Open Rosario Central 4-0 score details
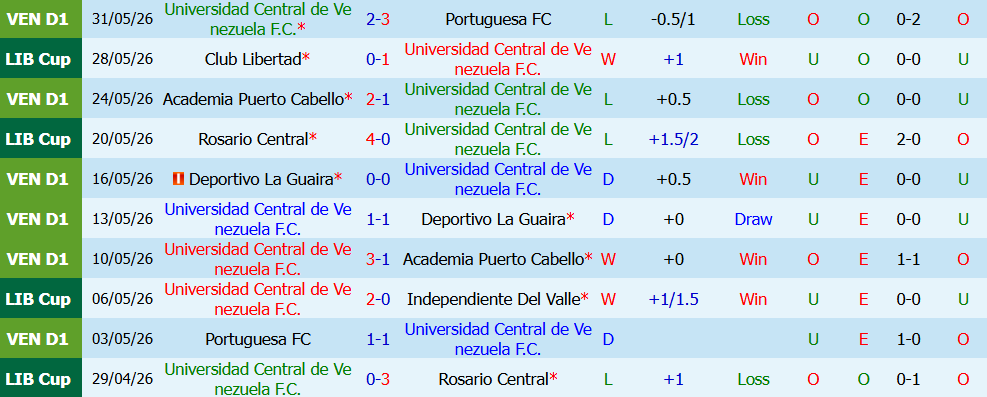This screenshot has height=397, width=987. (x=378, y=139)
